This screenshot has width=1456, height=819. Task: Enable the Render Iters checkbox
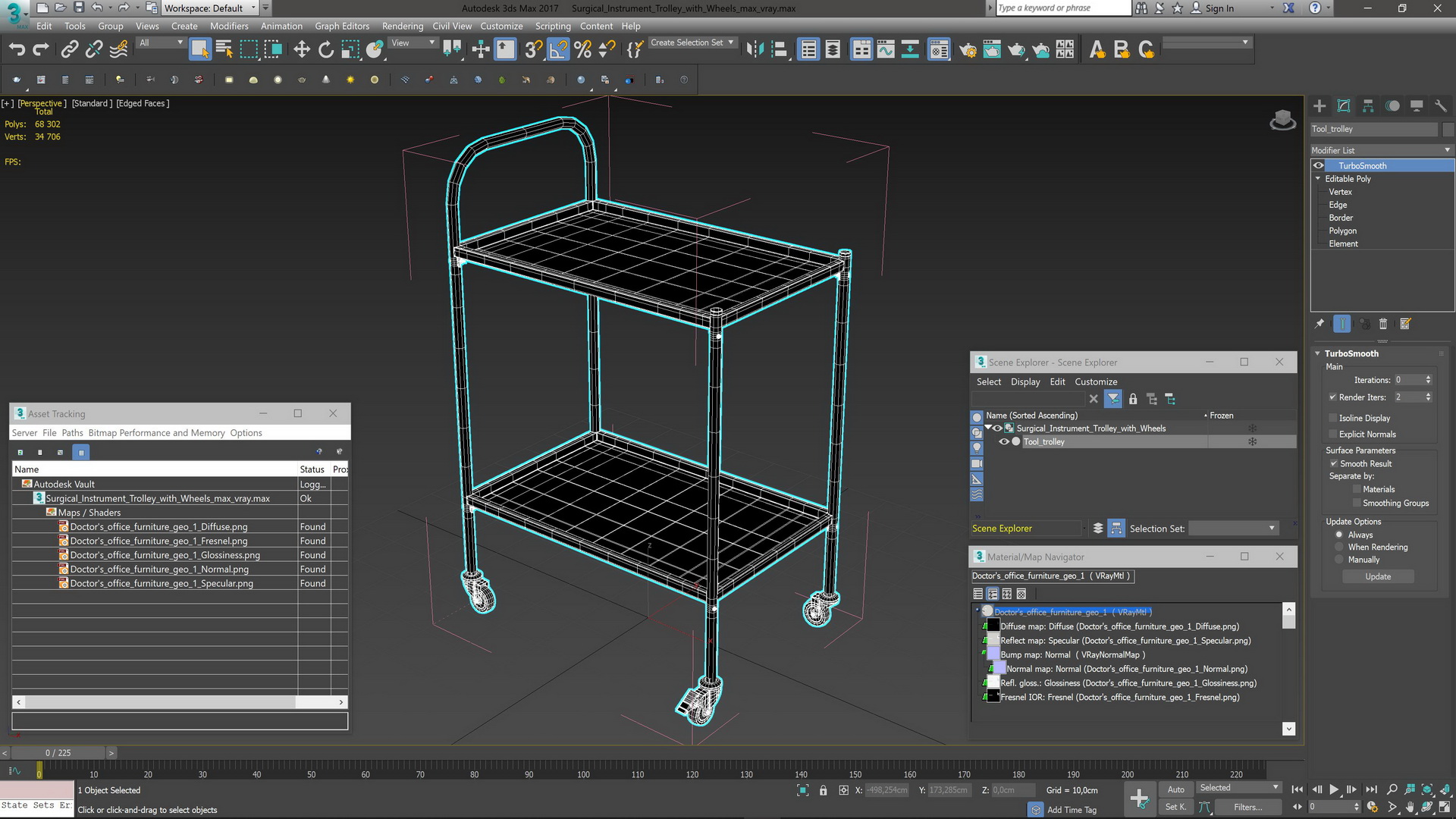(x=1333, y=397)
